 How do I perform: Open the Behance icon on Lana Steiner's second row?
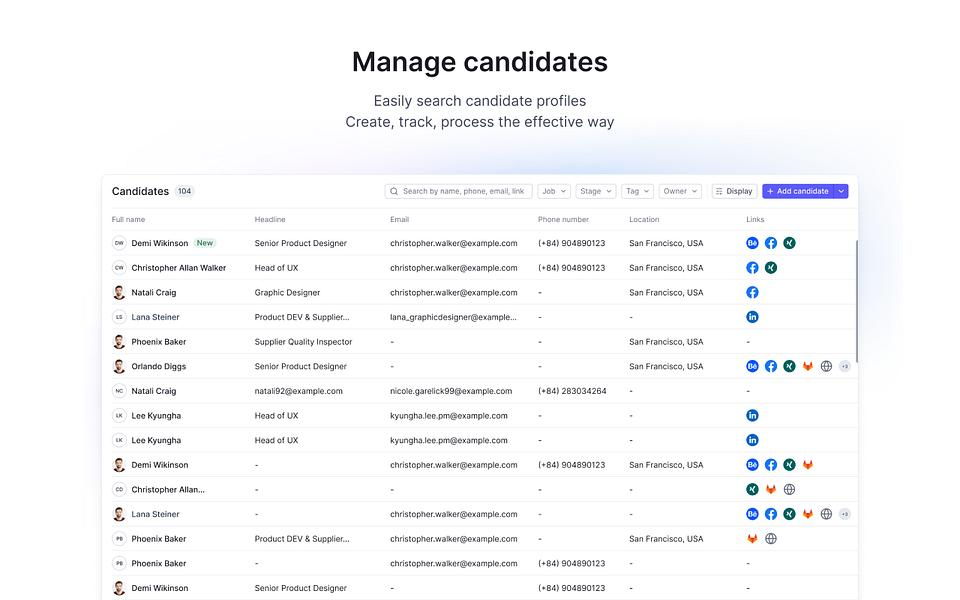pyautogui.click(x=751, y=513)
